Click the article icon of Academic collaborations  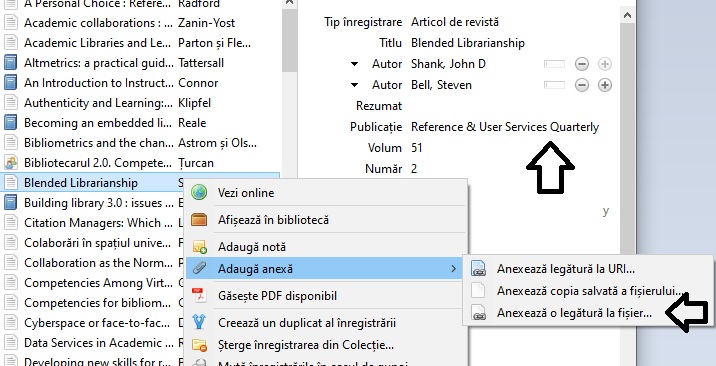(10, 22)
